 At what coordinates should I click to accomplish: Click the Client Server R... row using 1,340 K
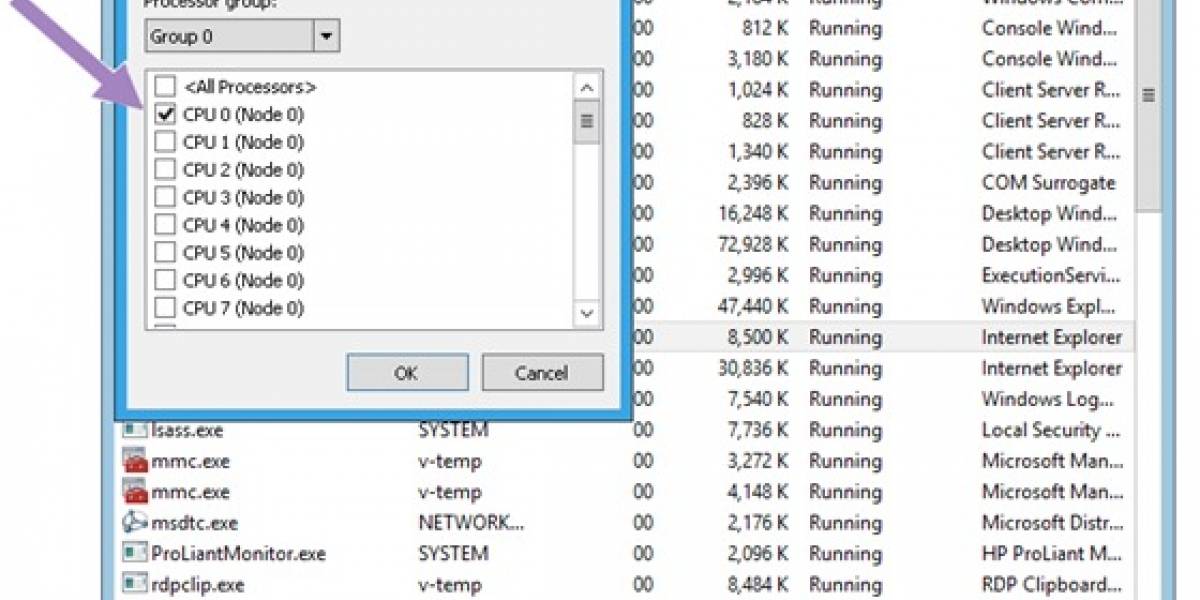tap(1050, 151)
